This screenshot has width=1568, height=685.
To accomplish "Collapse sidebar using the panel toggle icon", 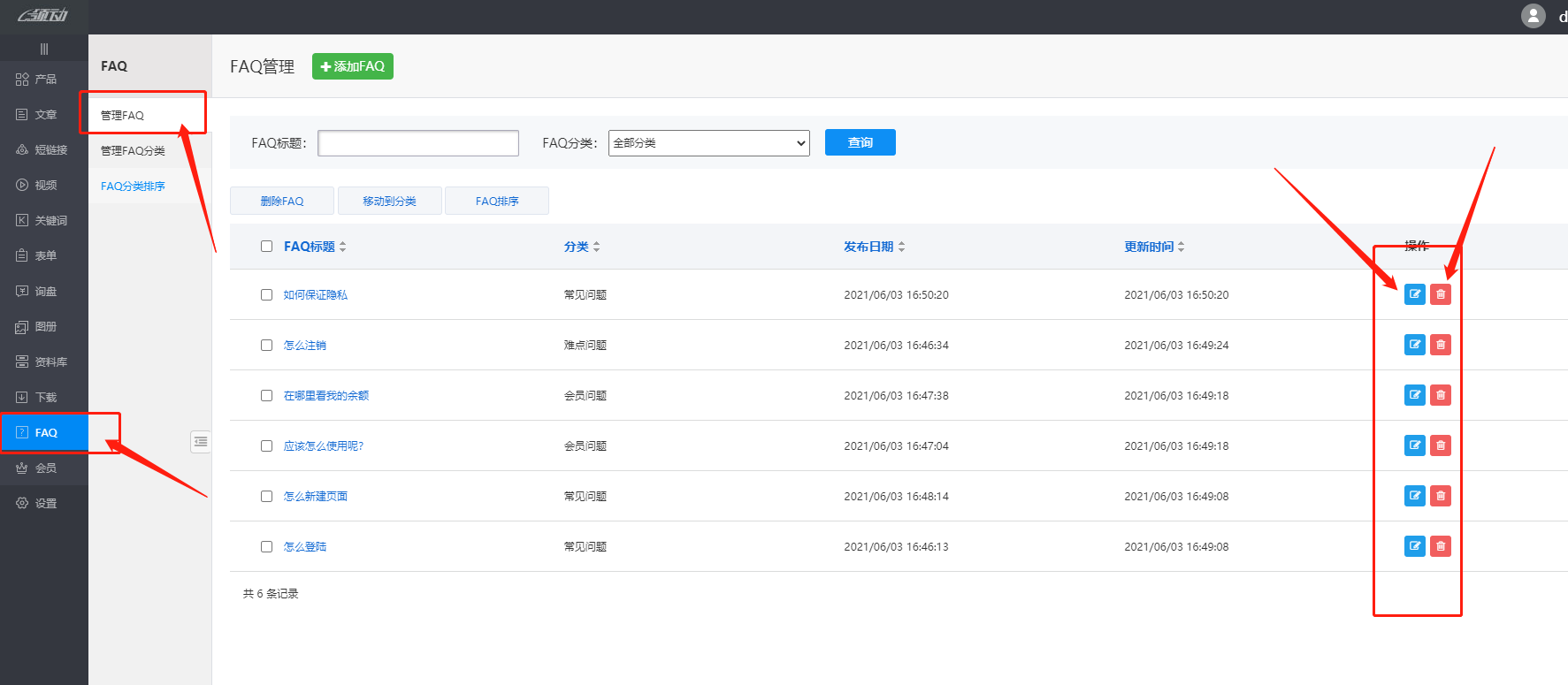I will [201, 441].
